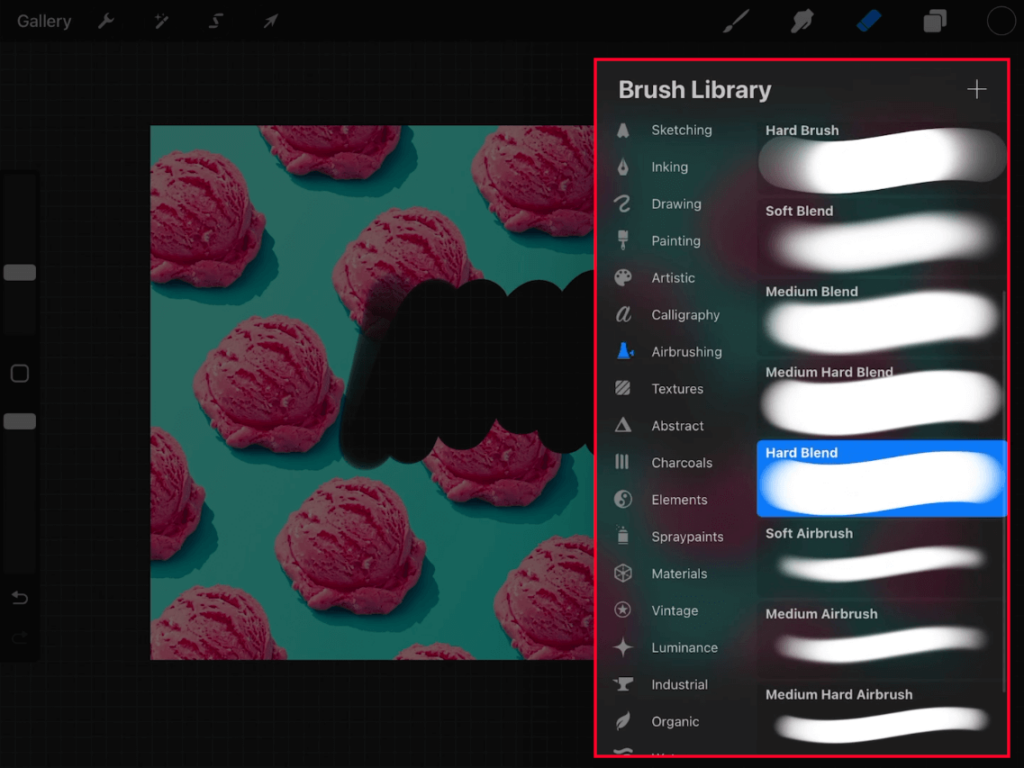This screenshot has height=768, width=1024.
Task: Activate the Selection tool
Action: (x=216, y=20)
